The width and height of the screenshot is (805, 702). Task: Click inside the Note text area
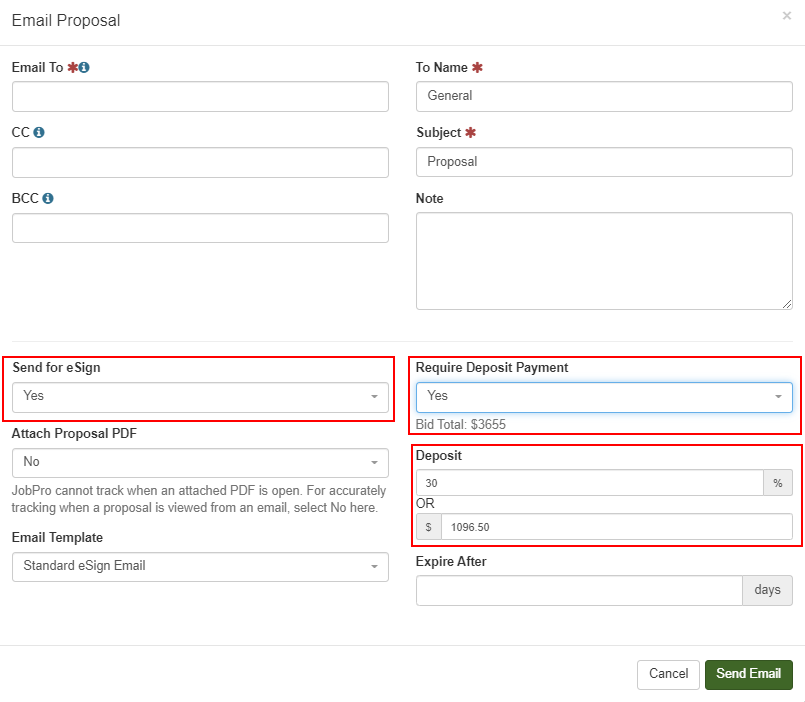[x=604, y=261]
